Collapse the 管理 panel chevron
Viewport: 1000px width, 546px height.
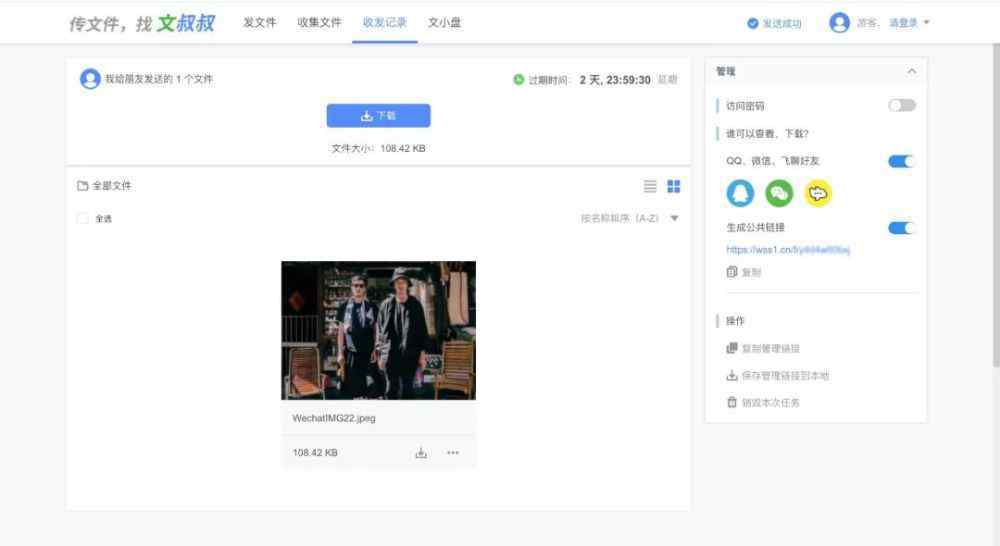tap(911, 71)
